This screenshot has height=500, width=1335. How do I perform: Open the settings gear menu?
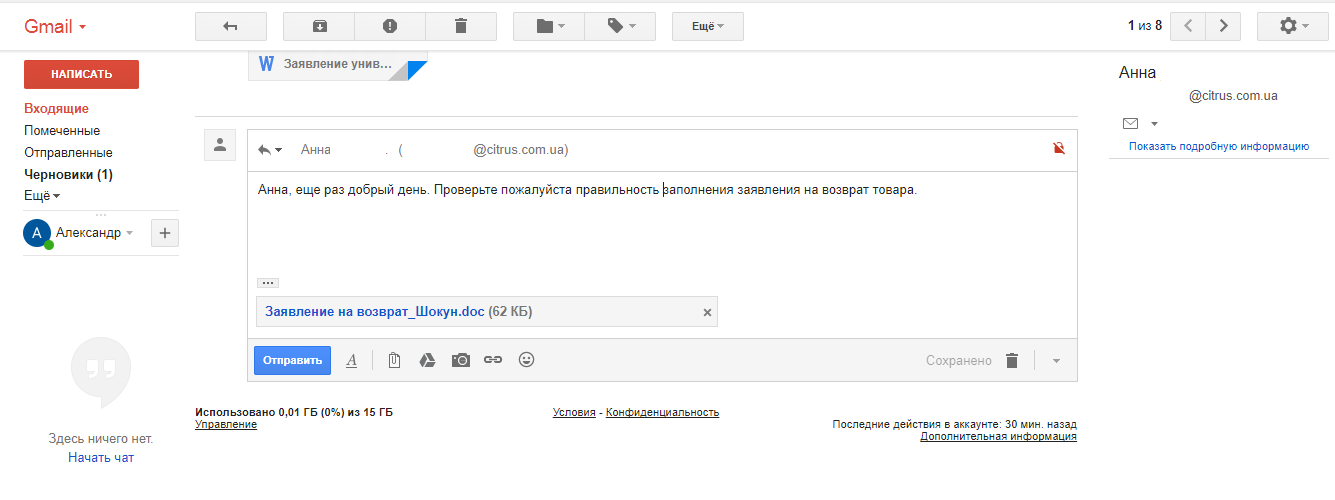1293,27
